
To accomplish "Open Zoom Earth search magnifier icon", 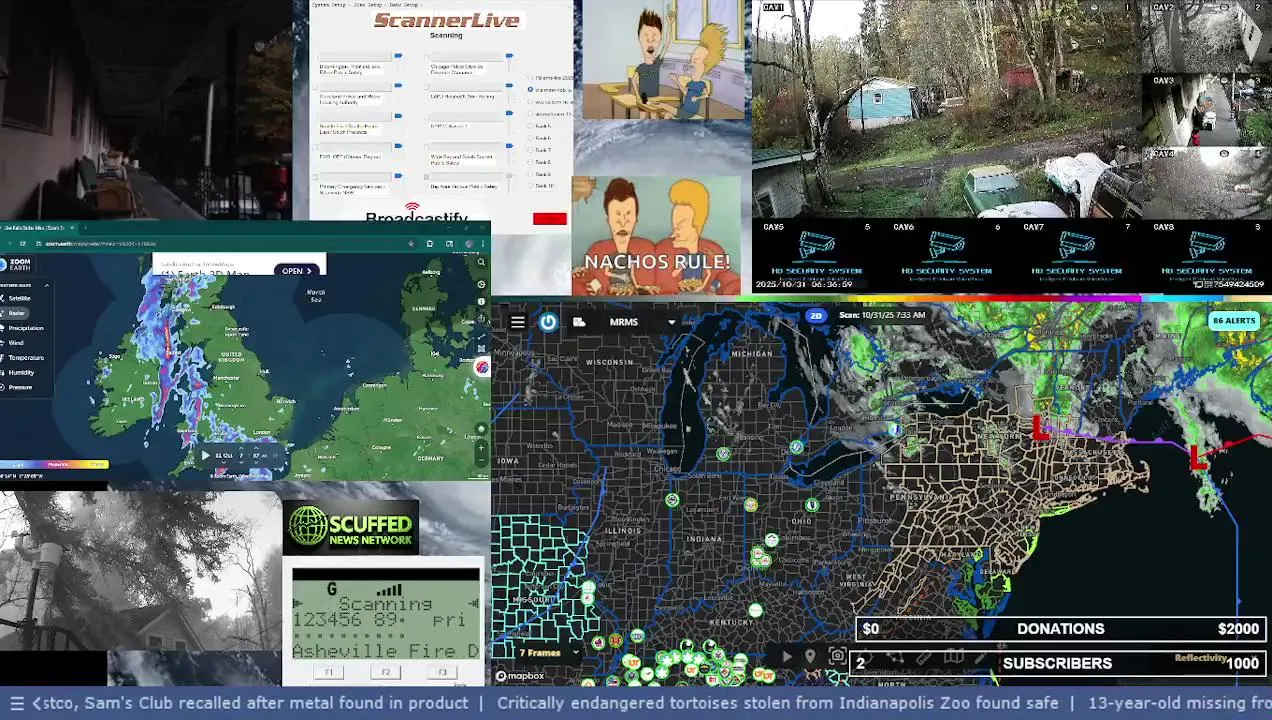I will coord(481,262).
